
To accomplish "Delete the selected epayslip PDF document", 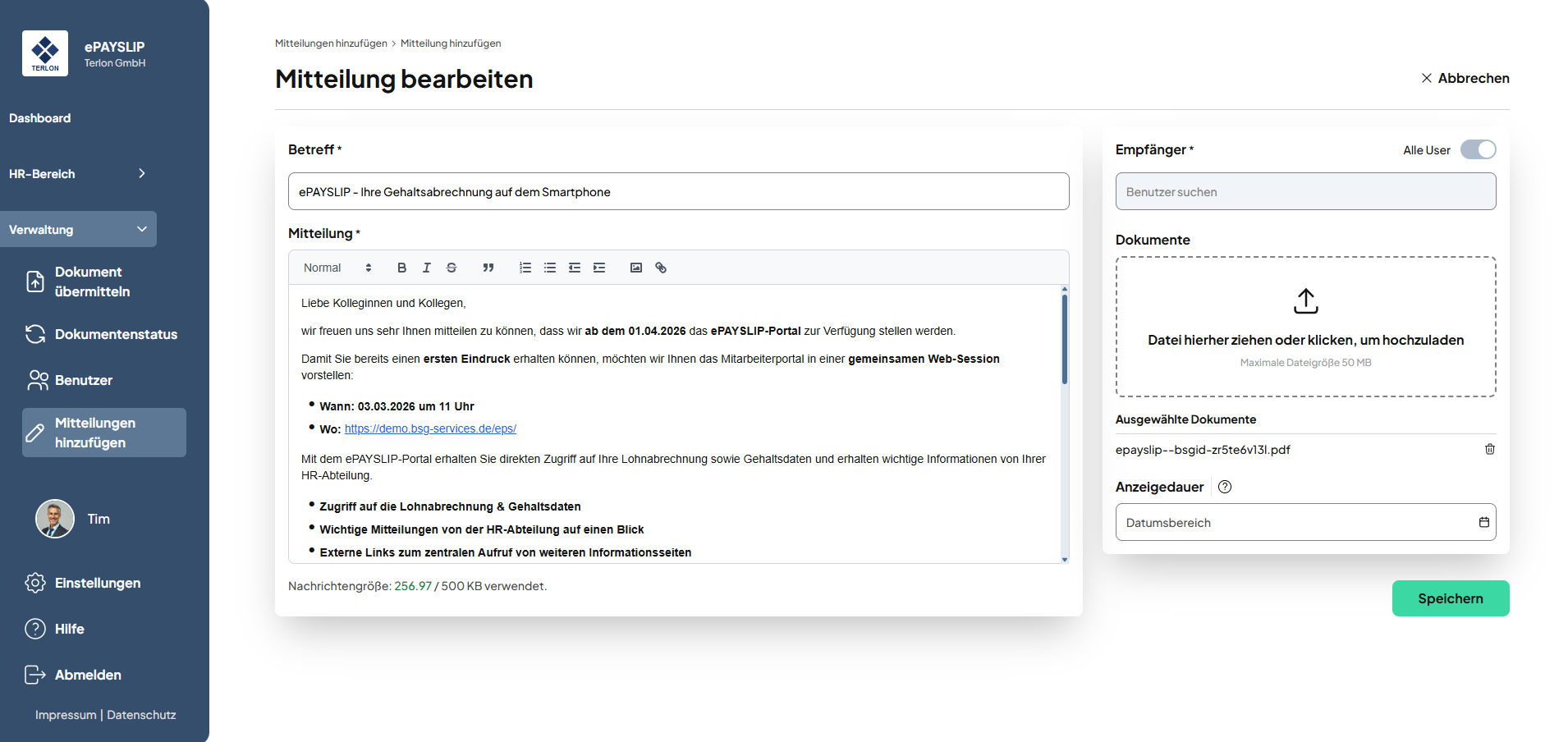I will pyautogui.click(x=1489, y=449).
